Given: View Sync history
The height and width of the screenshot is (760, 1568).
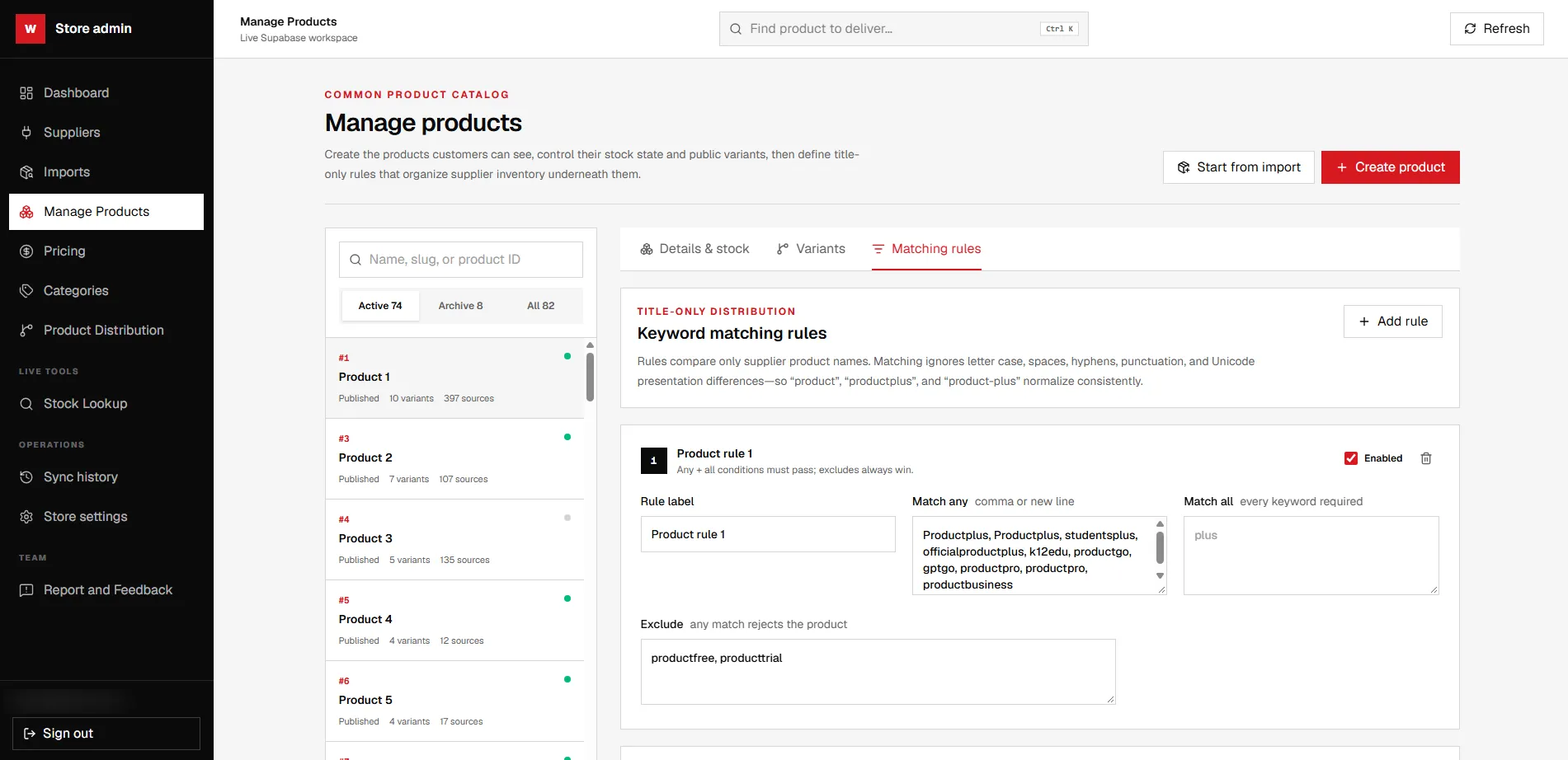Looking at the screenshot, I should 106,477.
